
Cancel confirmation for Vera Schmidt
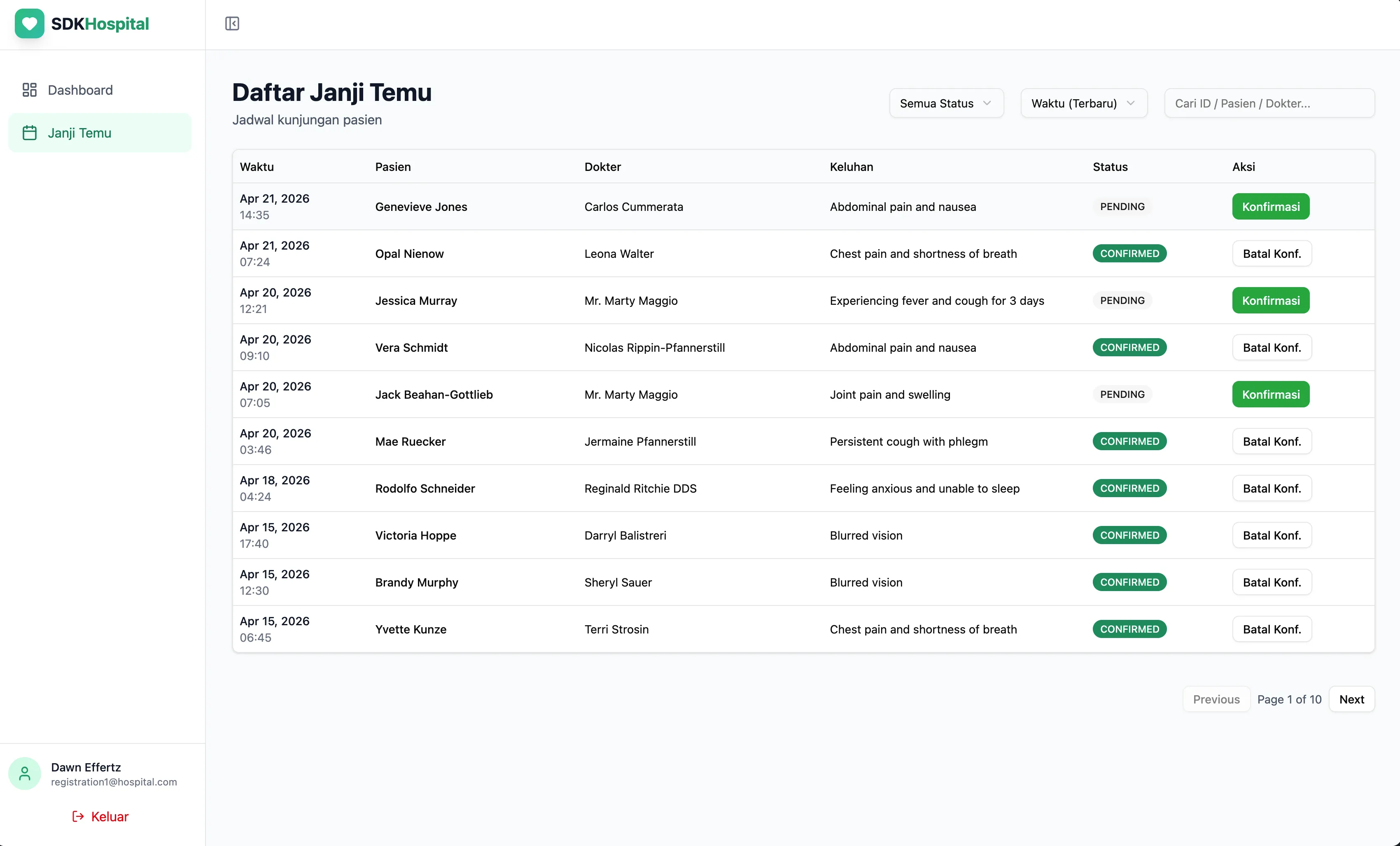(1272, 348)
